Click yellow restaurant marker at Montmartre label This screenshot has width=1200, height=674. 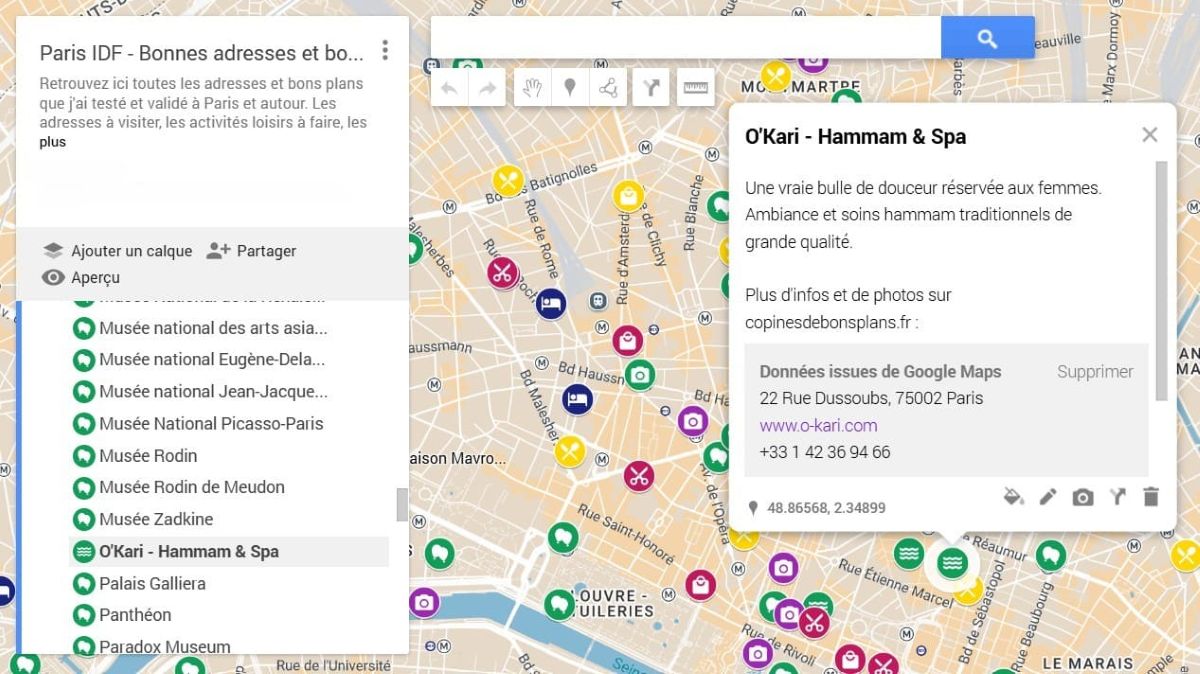pyautogui.click(x=776, y=76)
